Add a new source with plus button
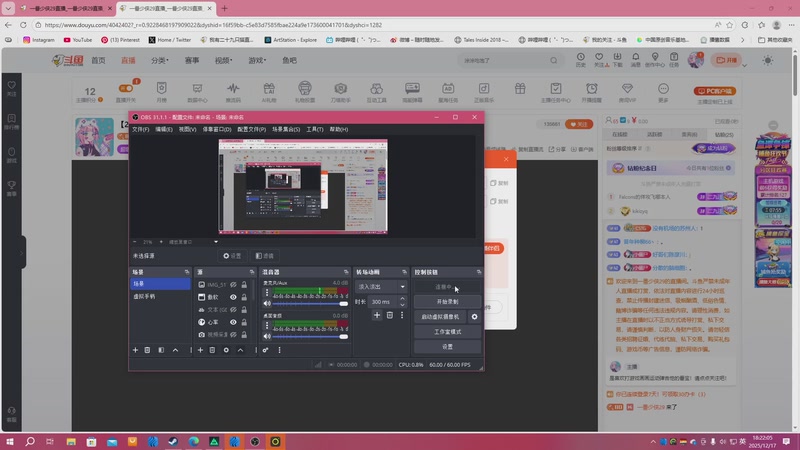The width and height of the screenshot is (800, 450). 201,350
